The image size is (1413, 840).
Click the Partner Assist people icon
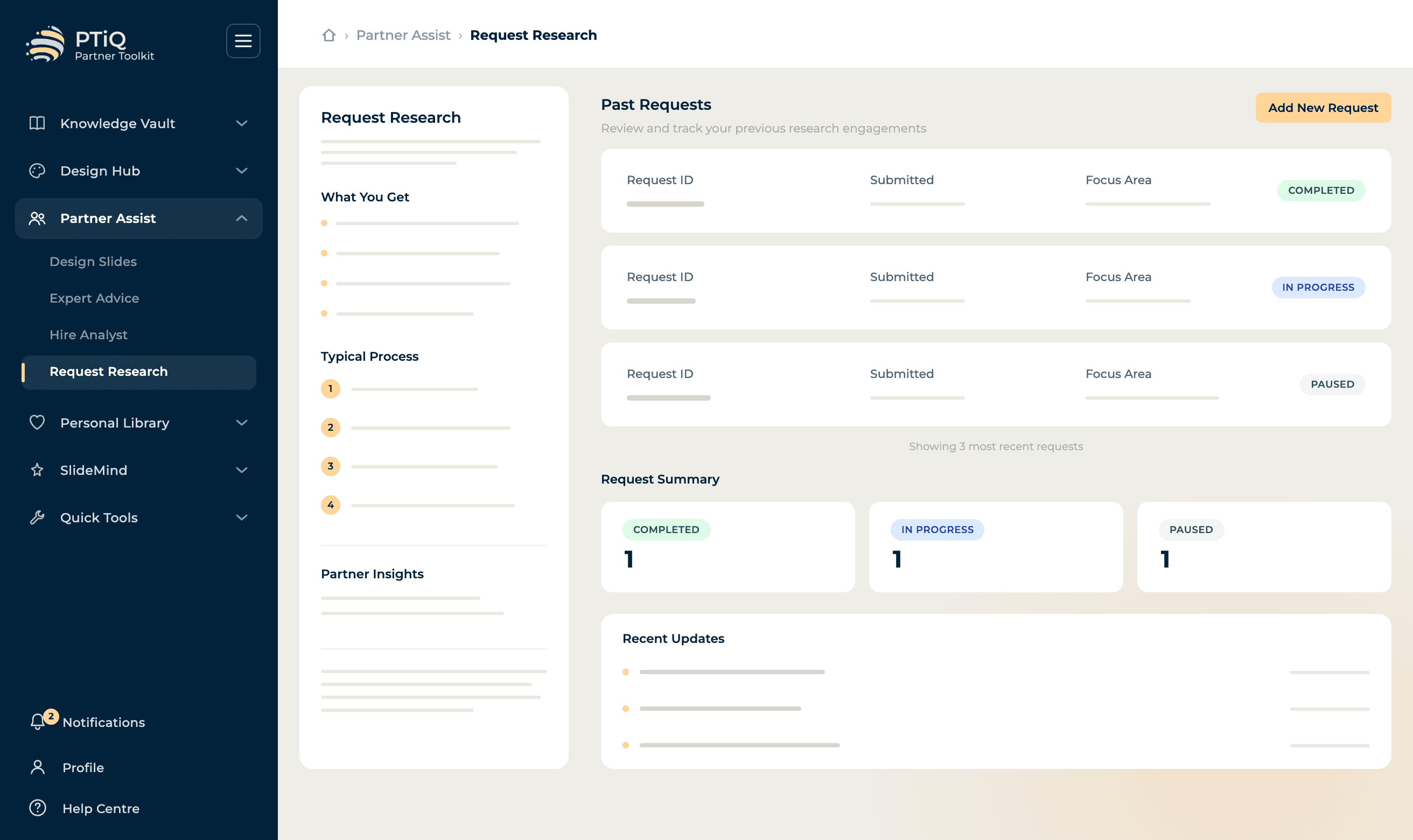pyautogui.click(x=37, y=218)
